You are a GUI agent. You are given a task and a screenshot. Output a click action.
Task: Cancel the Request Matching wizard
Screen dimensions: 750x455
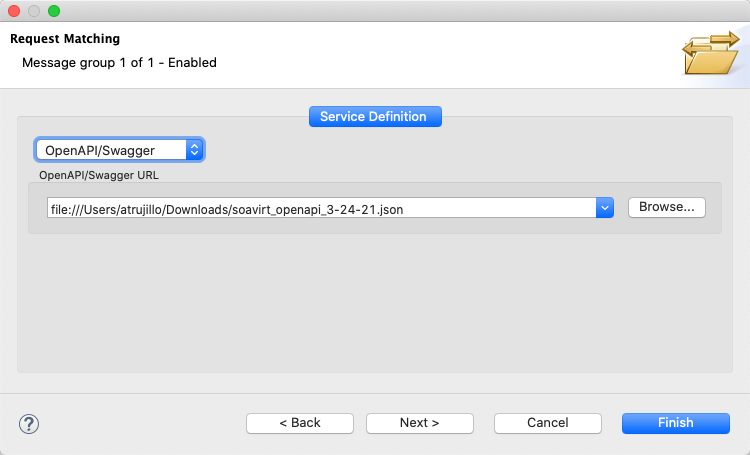click(548, 423)
